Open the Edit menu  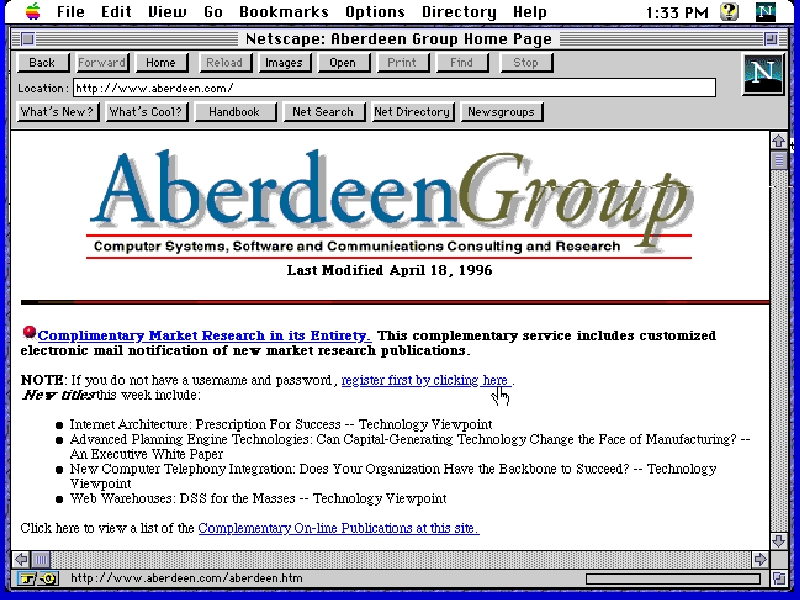click(x=116, y=11)
